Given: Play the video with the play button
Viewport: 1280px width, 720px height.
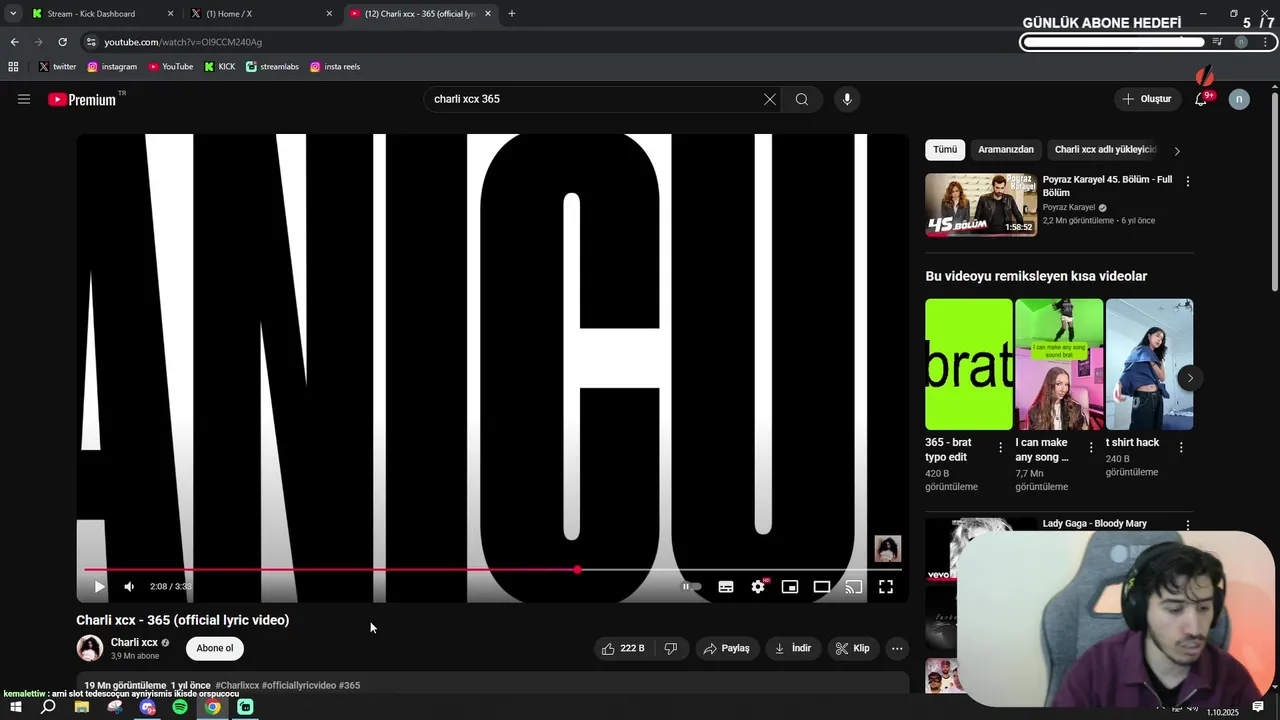Looking at the screenshot, I should (x=99, y=587).
